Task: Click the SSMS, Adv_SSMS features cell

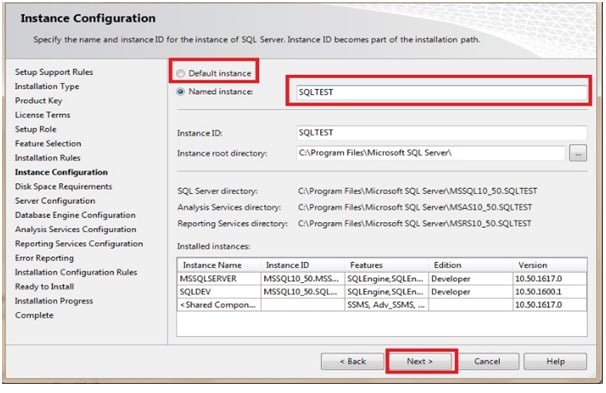Action: coord(386,305)
